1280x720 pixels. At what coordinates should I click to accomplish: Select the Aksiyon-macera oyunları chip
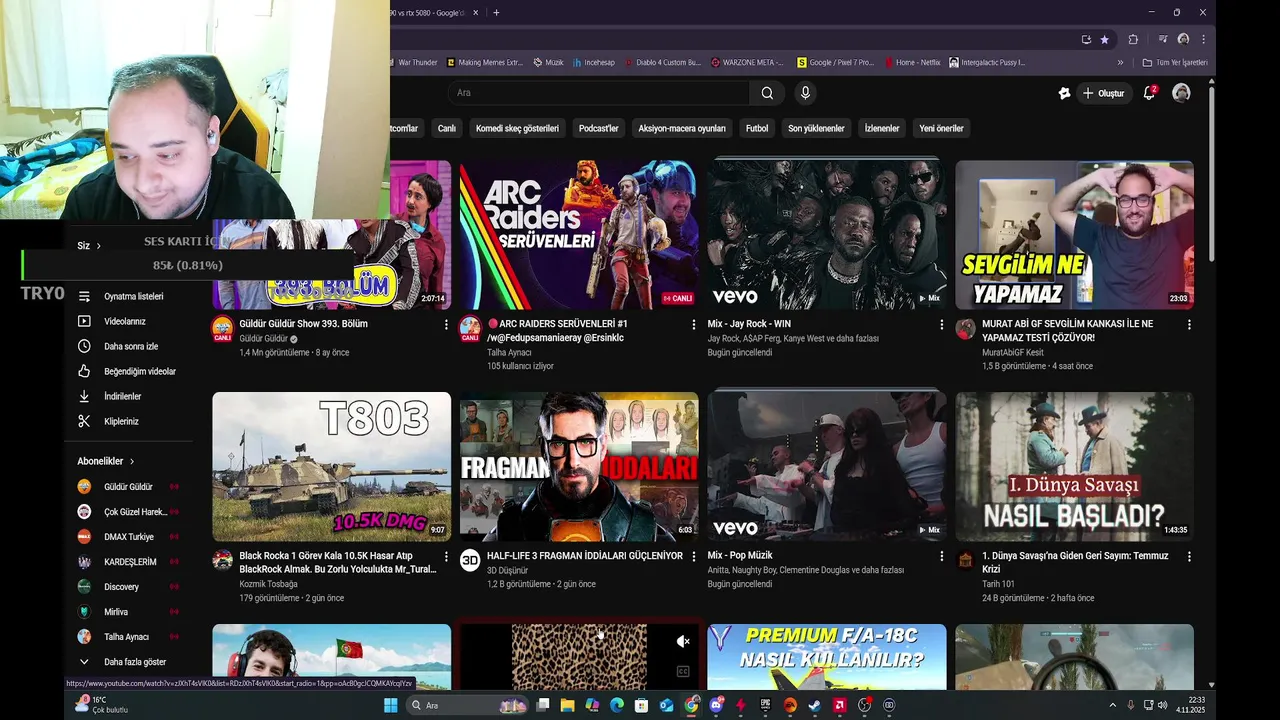coord(682,128)
